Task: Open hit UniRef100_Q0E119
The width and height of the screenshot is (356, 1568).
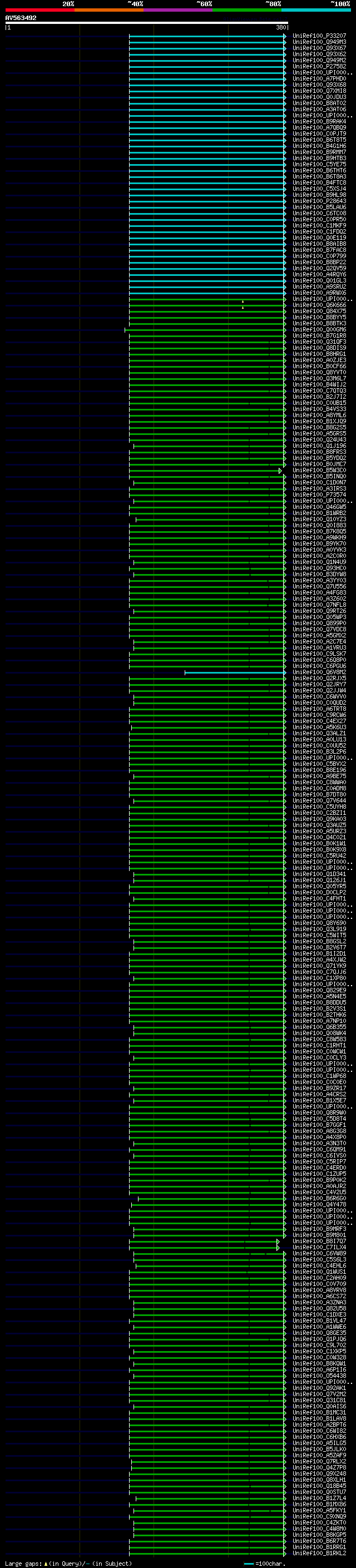Action: [319, 238]
